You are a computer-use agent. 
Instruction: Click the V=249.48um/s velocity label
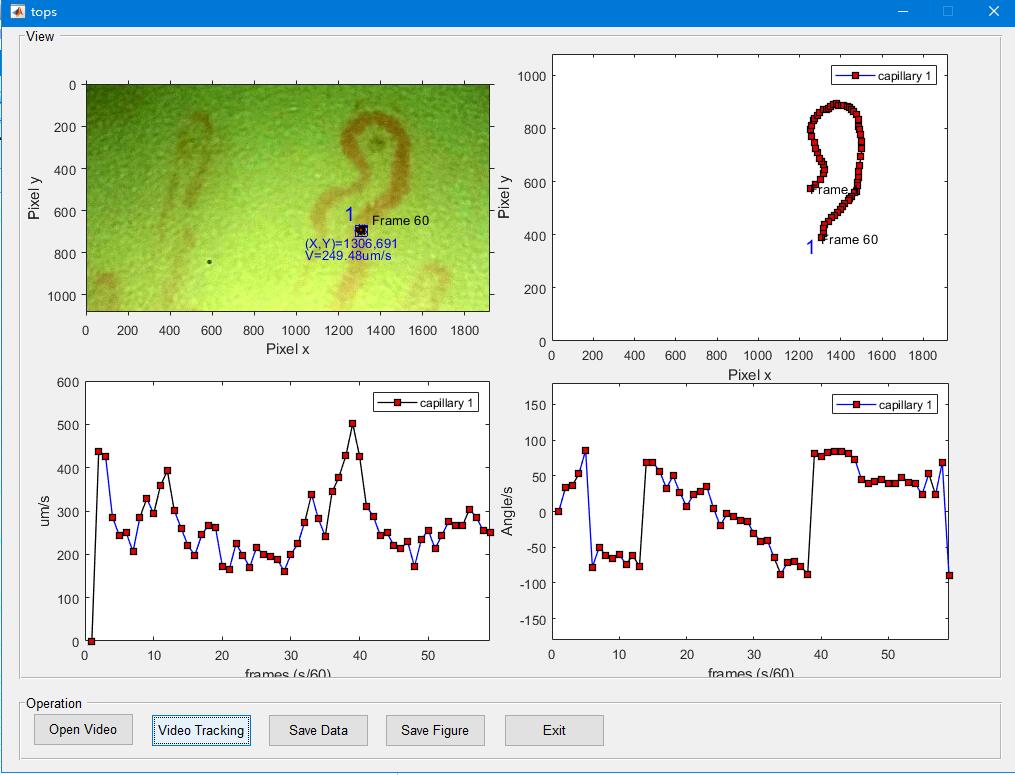pyautogui.click(x=348, y=255)
